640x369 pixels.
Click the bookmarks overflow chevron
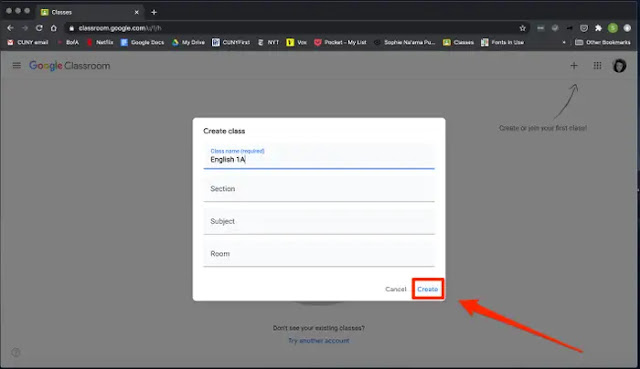pyautogui.click(x=564, y=42)
